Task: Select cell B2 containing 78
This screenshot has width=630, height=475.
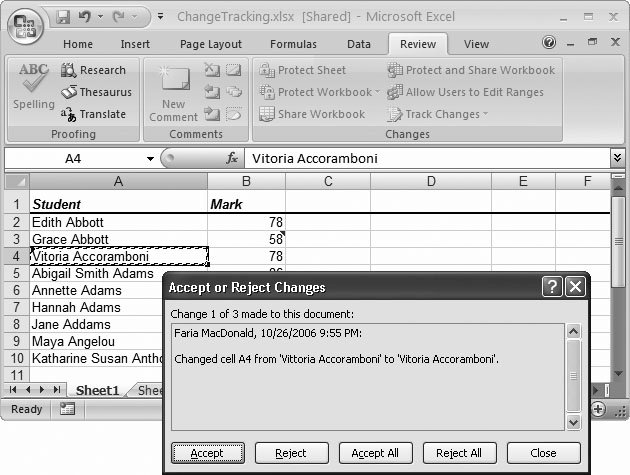Action: [x=246, y=222]
